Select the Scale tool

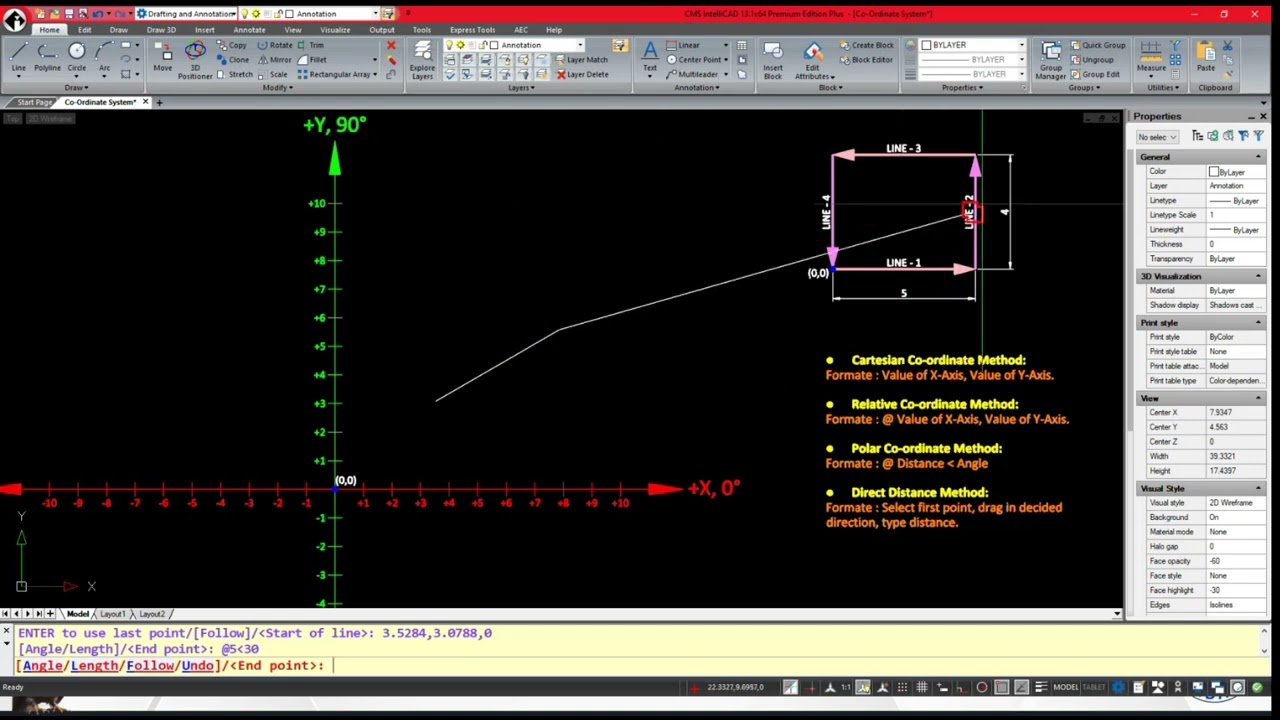coord(273,74)
